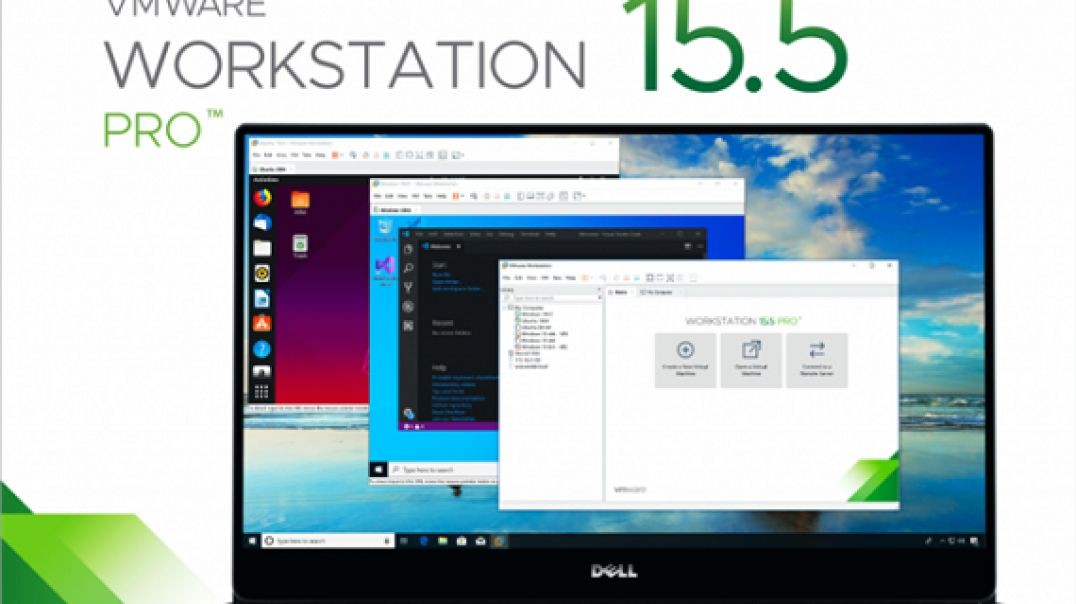Open the Search view in VS Code

408,268
